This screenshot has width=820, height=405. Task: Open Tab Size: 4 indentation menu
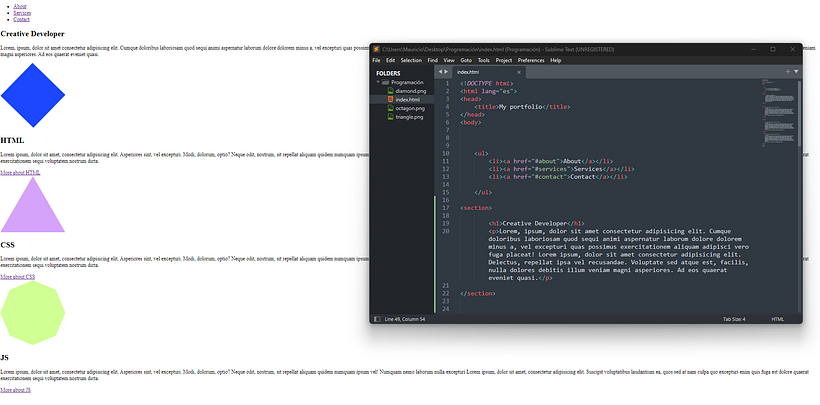tap(734, 319)
